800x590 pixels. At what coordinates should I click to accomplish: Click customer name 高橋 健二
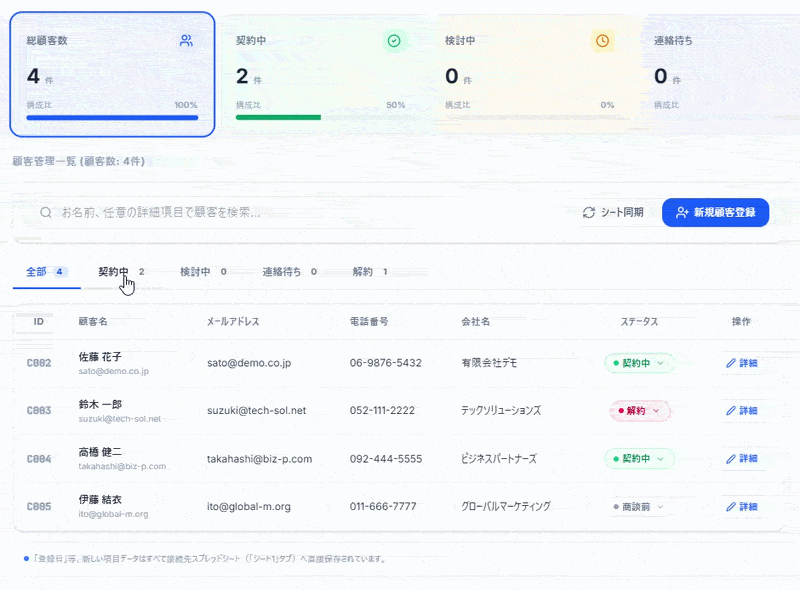click(100, 452)
